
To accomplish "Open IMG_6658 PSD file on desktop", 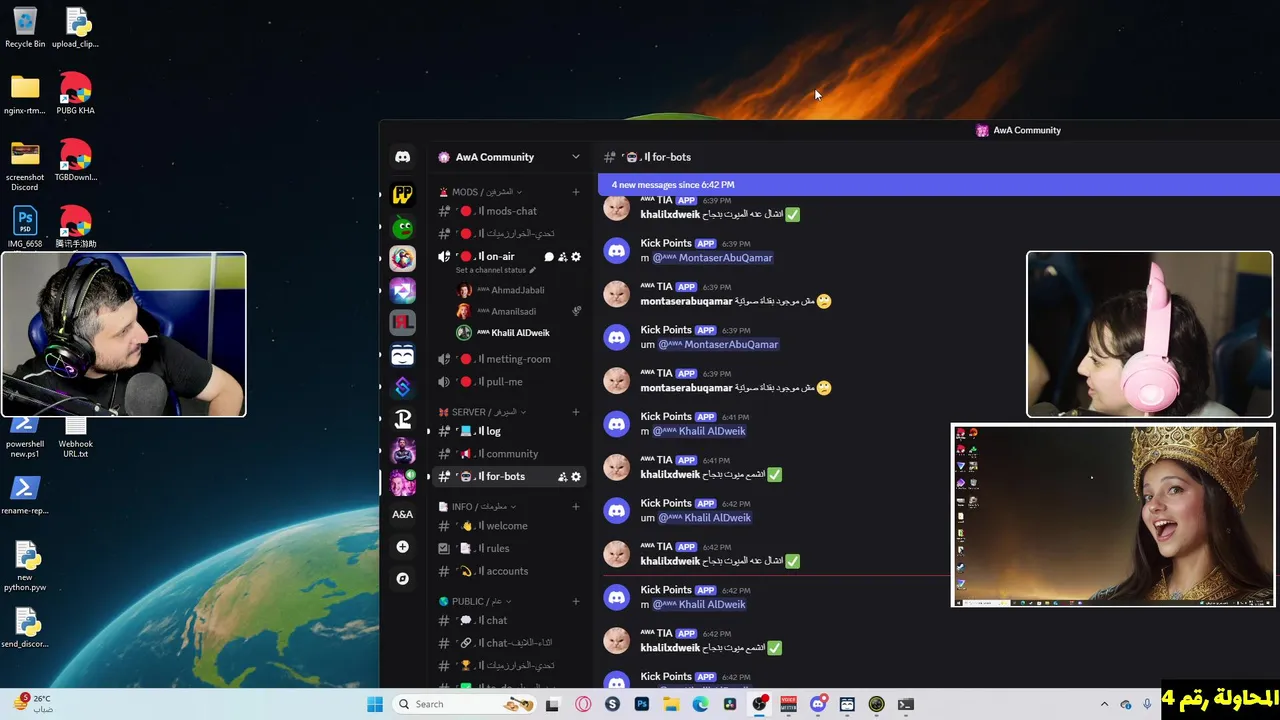I will [25, 228].
